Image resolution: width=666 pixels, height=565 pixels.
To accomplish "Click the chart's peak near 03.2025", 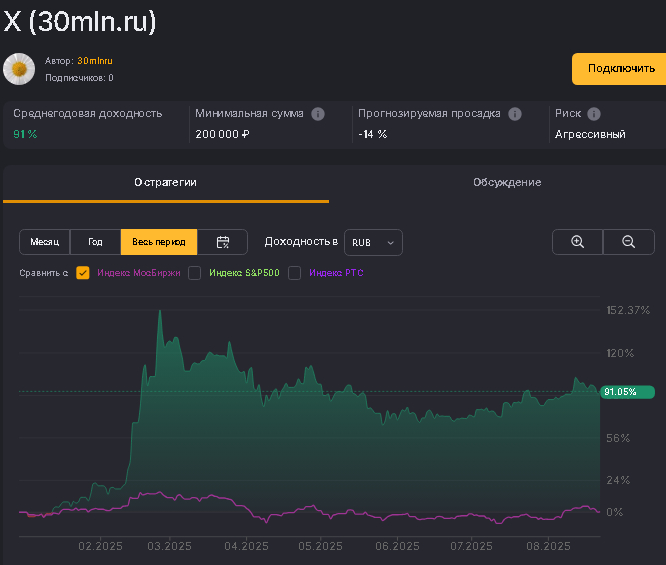I will click(x=160, y=312).
